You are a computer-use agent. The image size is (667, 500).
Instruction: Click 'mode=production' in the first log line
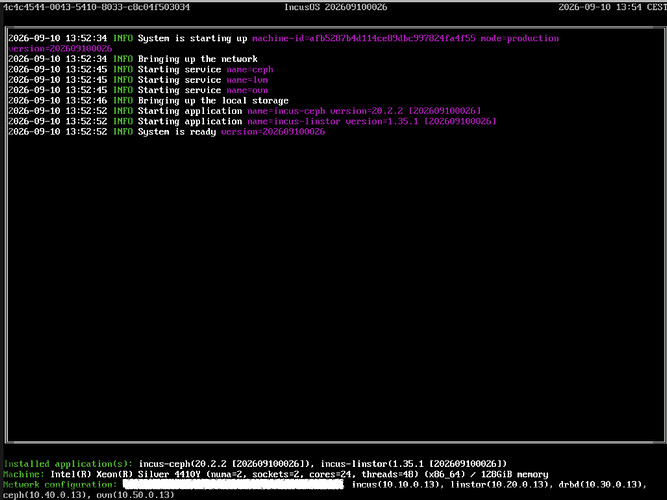520,38
